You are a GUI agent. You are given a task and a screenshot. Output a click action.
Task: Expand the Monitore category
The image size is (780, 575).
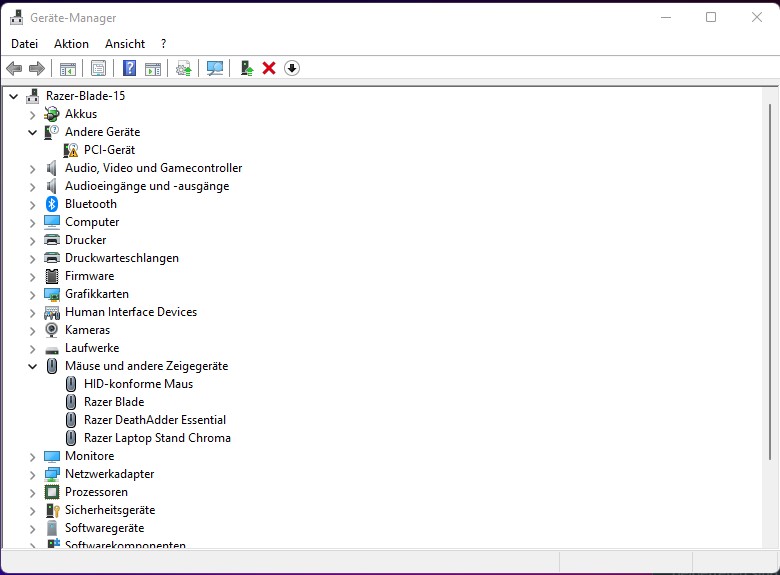33,457
